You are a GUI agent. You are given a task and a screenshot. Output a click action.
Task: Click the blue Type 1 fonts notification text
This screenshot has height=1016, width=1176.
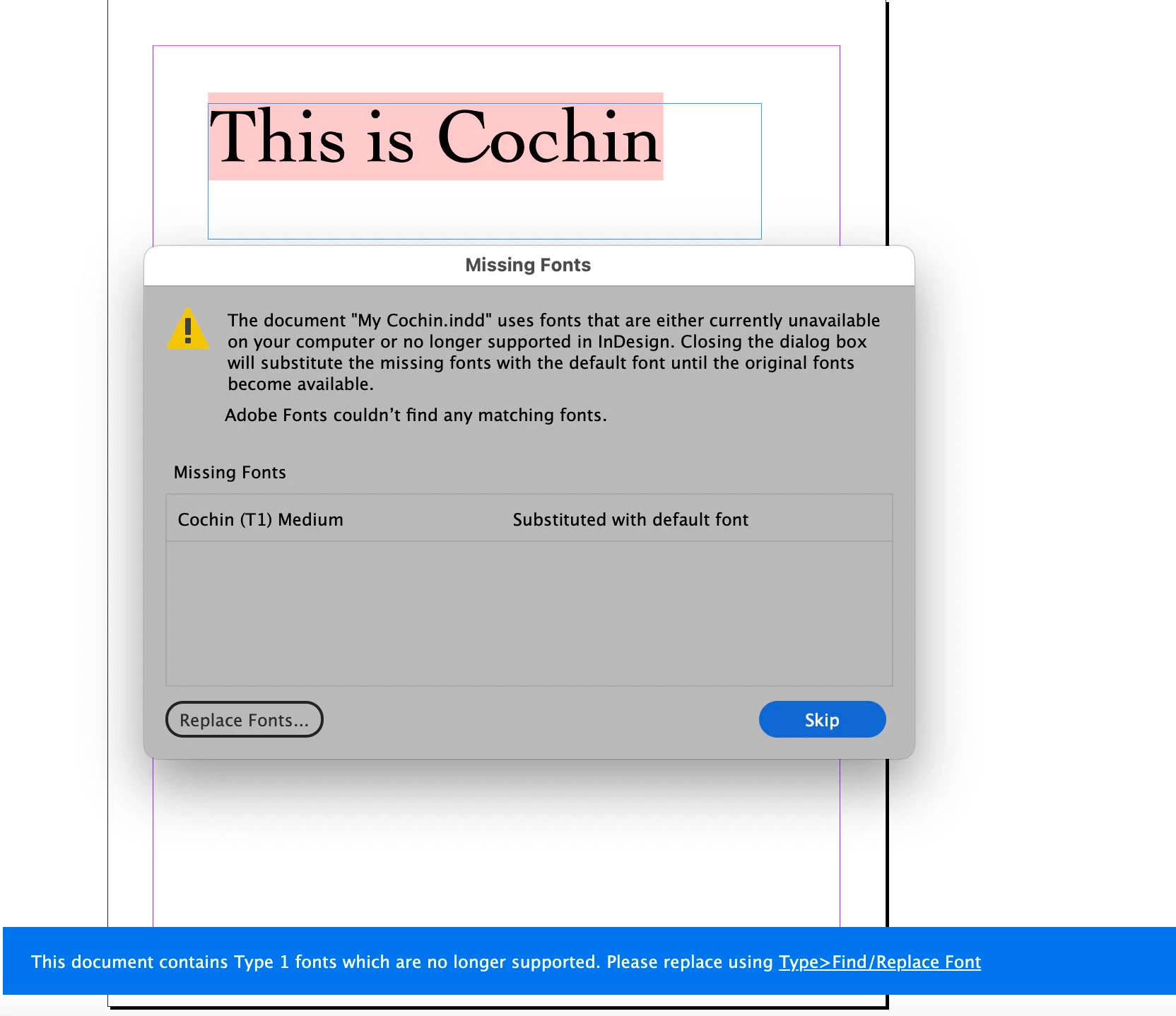coord(402,962)
